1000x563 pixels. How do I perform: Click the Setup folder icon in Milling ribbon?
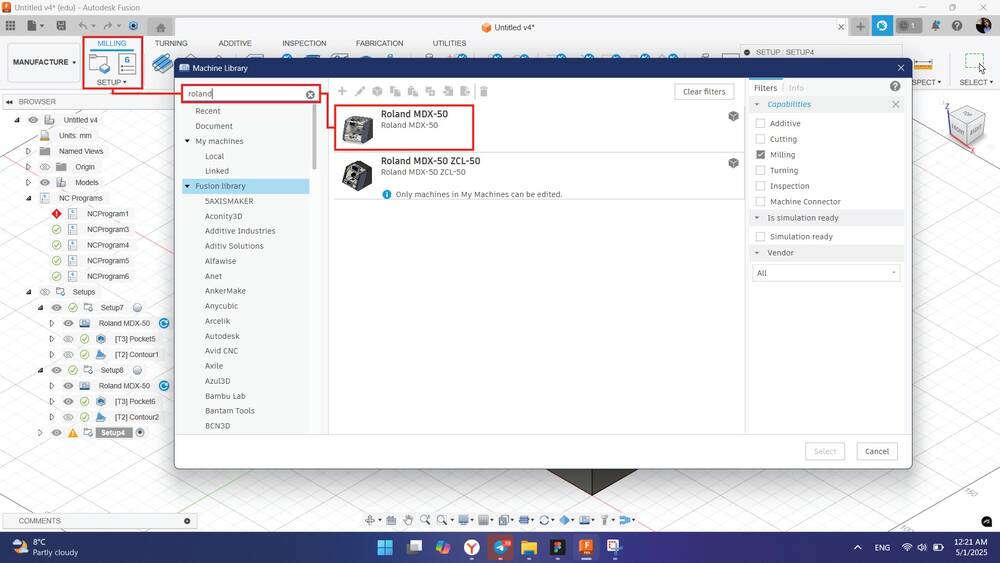(x=99, y=64)
